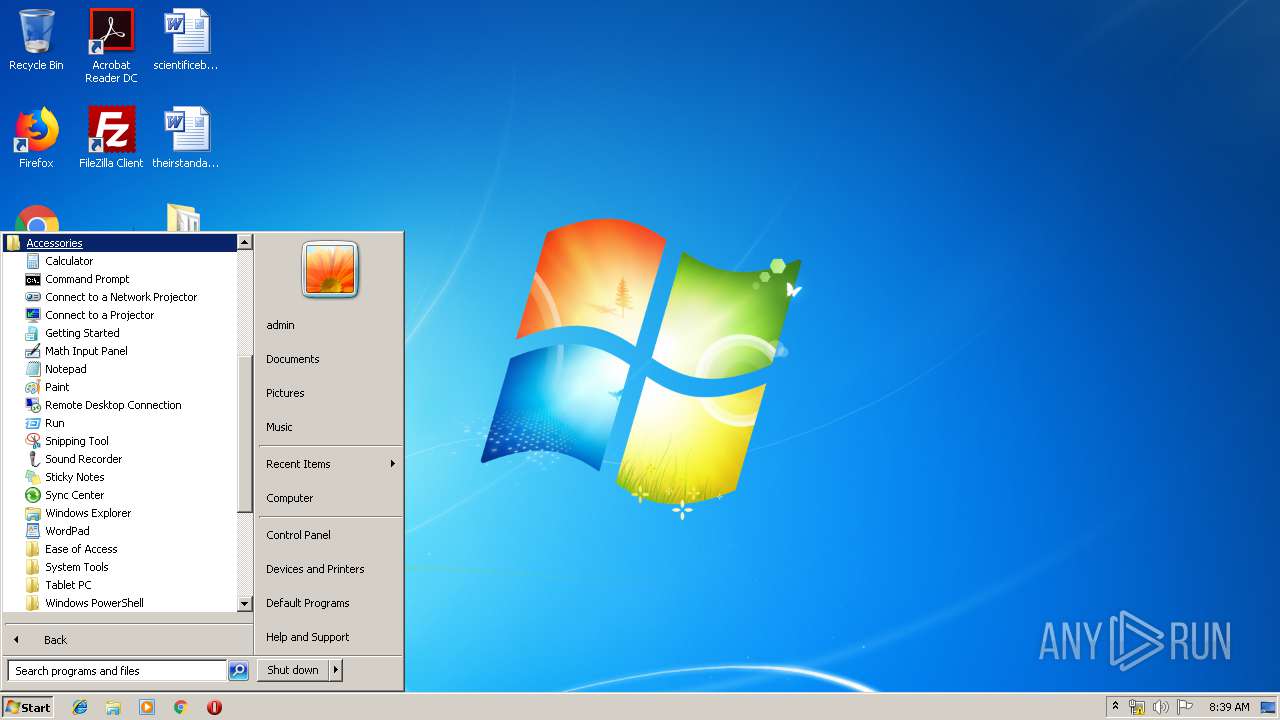
Task: Open the Shut down options arrow
Action: click(336, 670)
